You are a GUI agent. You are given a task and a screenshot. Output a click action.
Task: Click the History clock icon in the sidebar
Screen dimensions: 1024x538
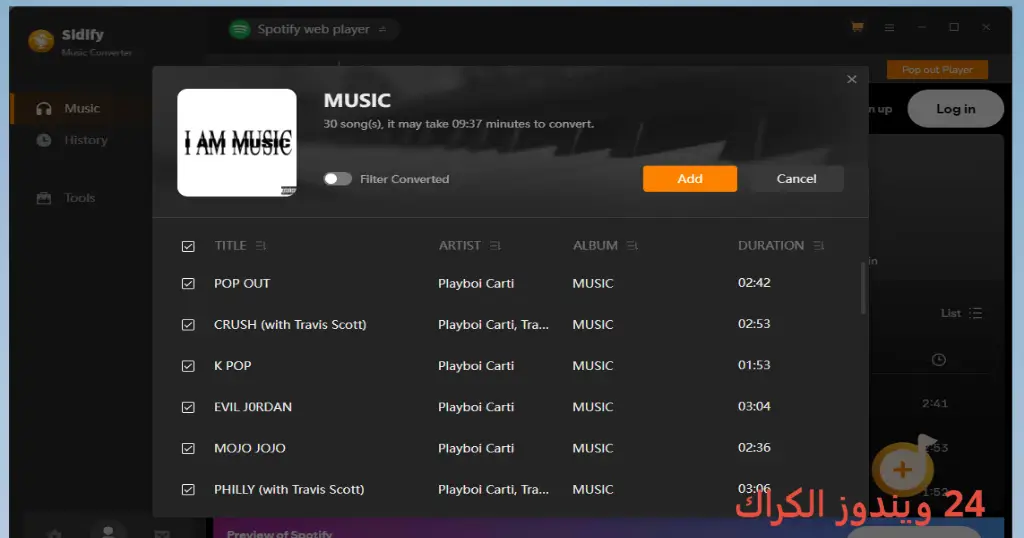pyautogui.click(x=44, y=140)
